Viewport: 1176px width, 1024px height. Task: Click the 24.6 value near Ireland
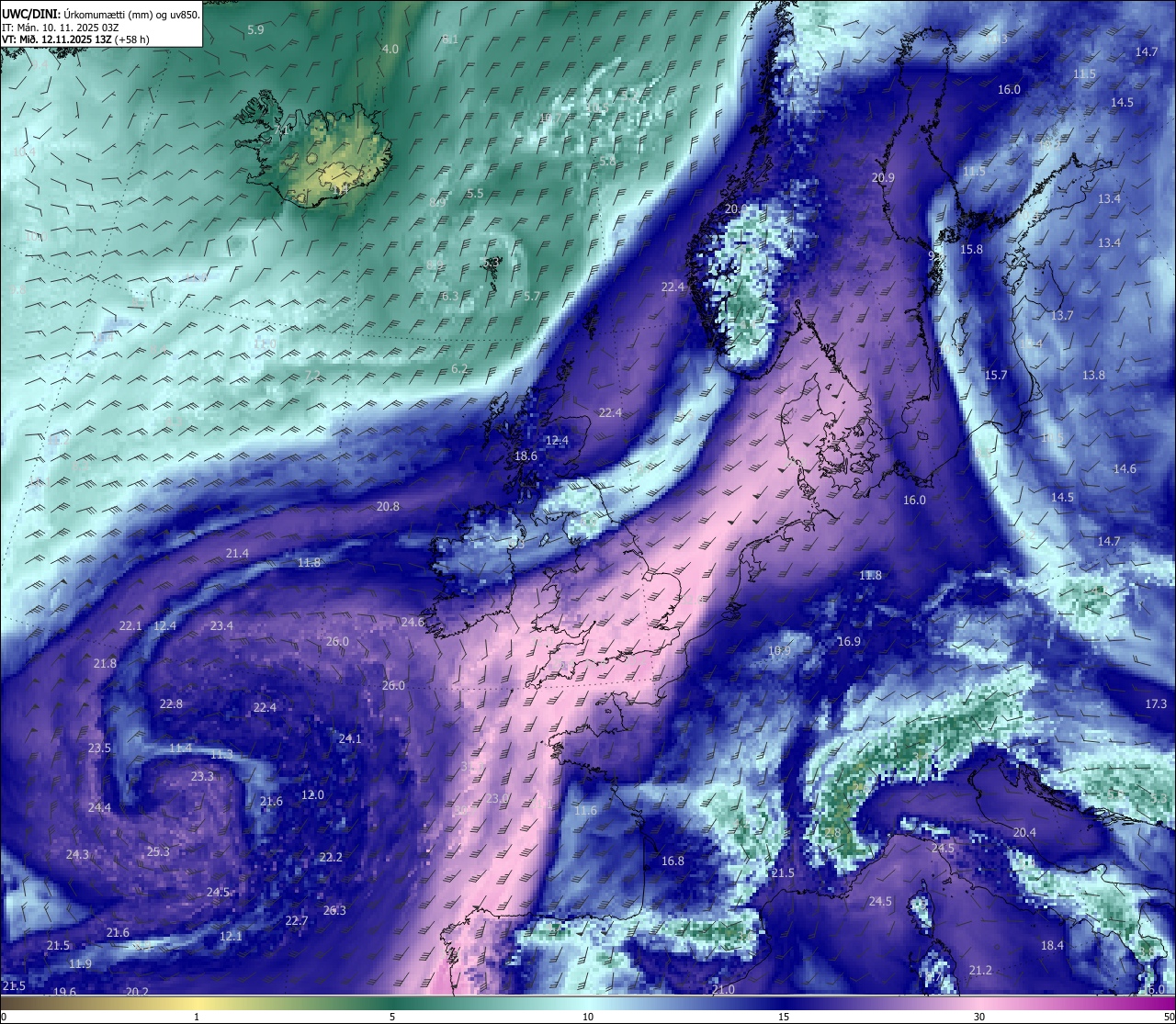413,623
